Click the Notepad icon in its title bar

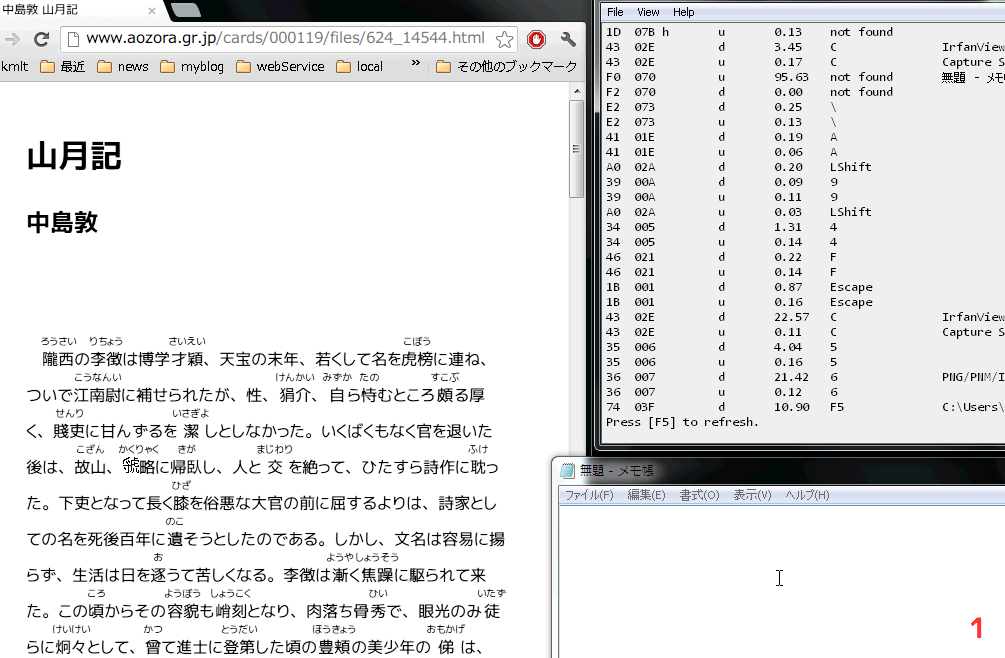(x=567, y=469)
